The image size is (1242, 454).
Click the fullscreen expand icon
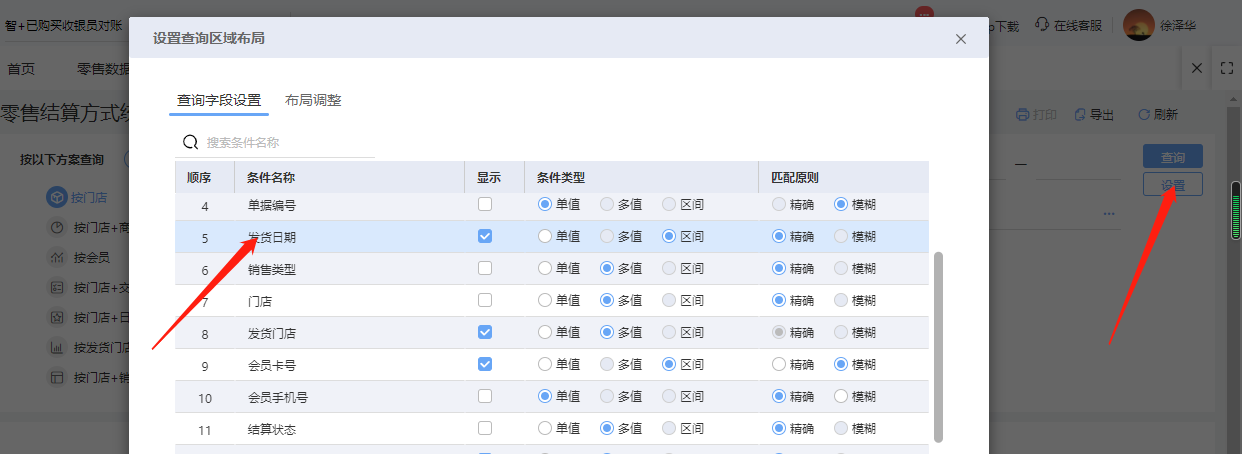pos(1227,69)
